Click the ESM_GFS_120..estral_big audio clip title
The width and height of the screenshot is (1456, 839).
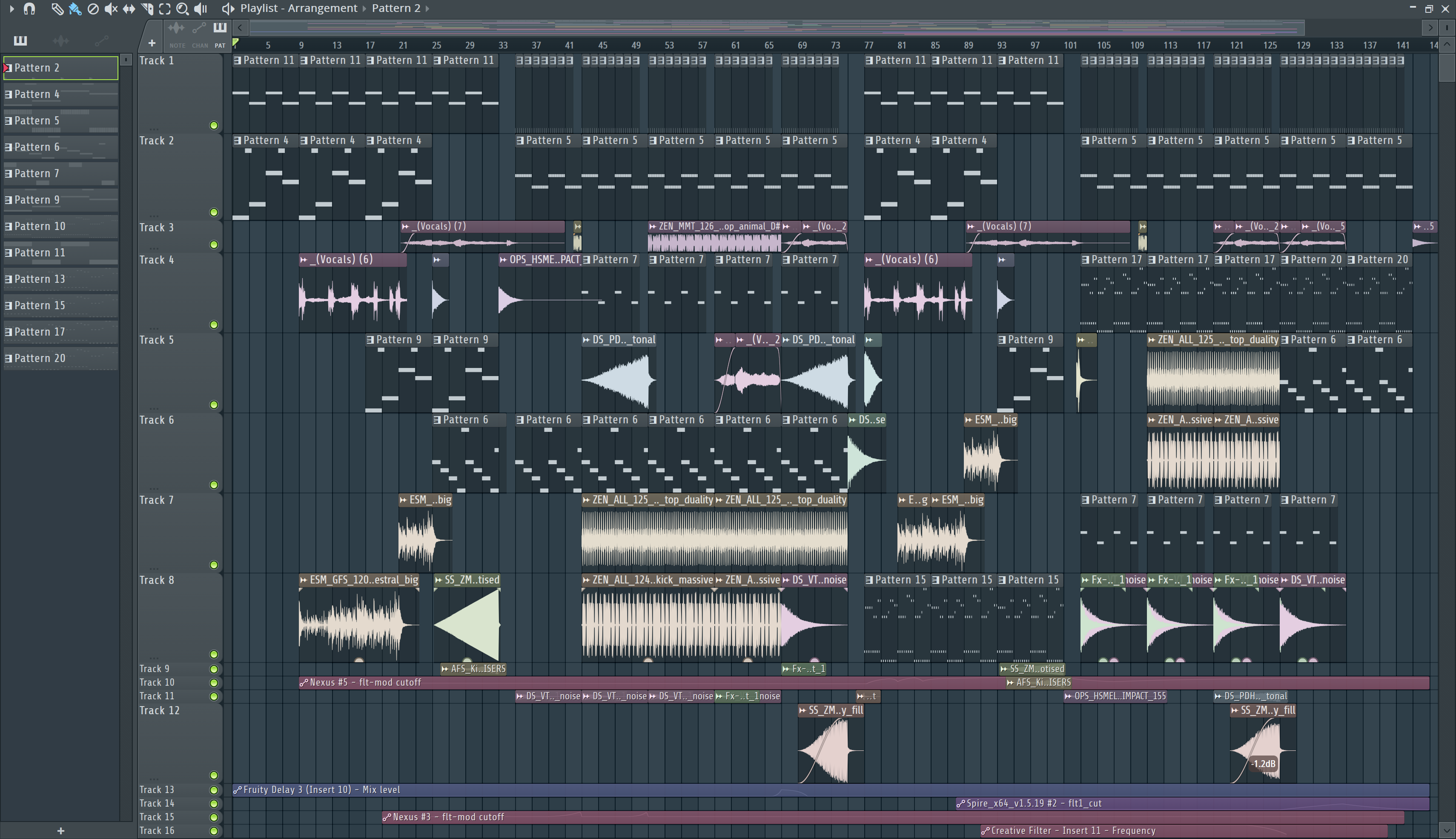[364, 580]
